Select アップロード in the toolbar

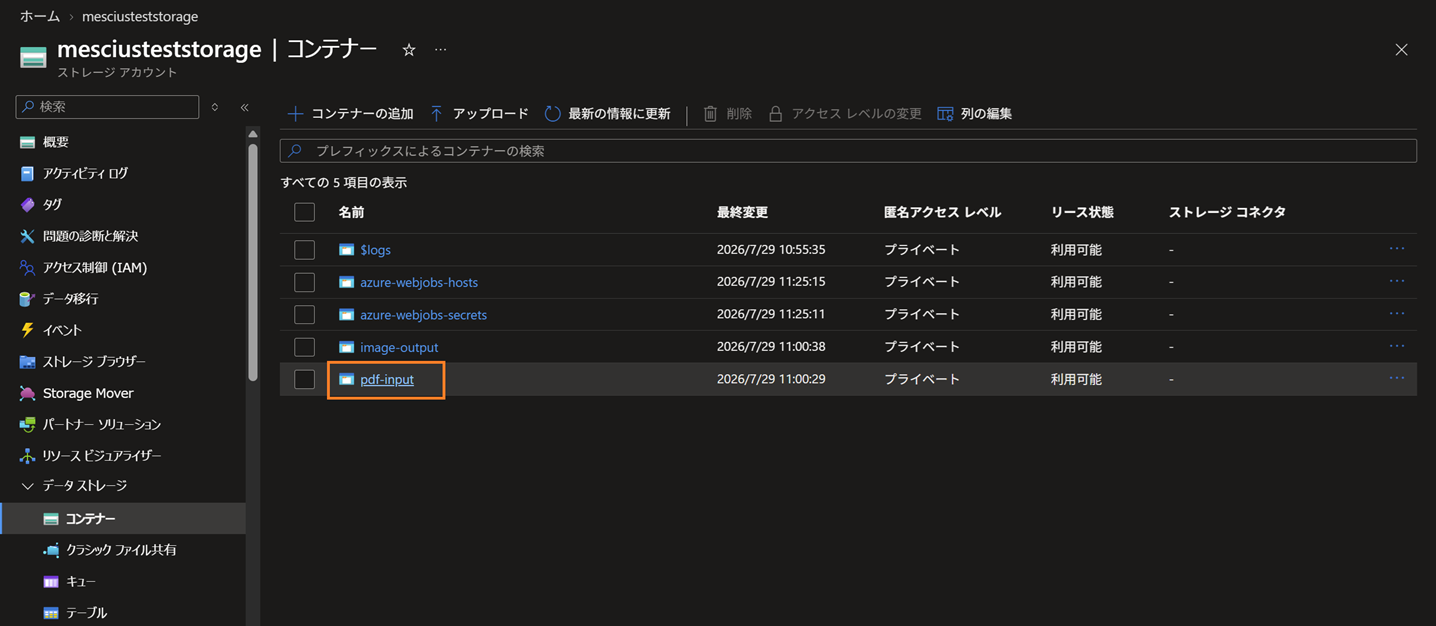479,114
